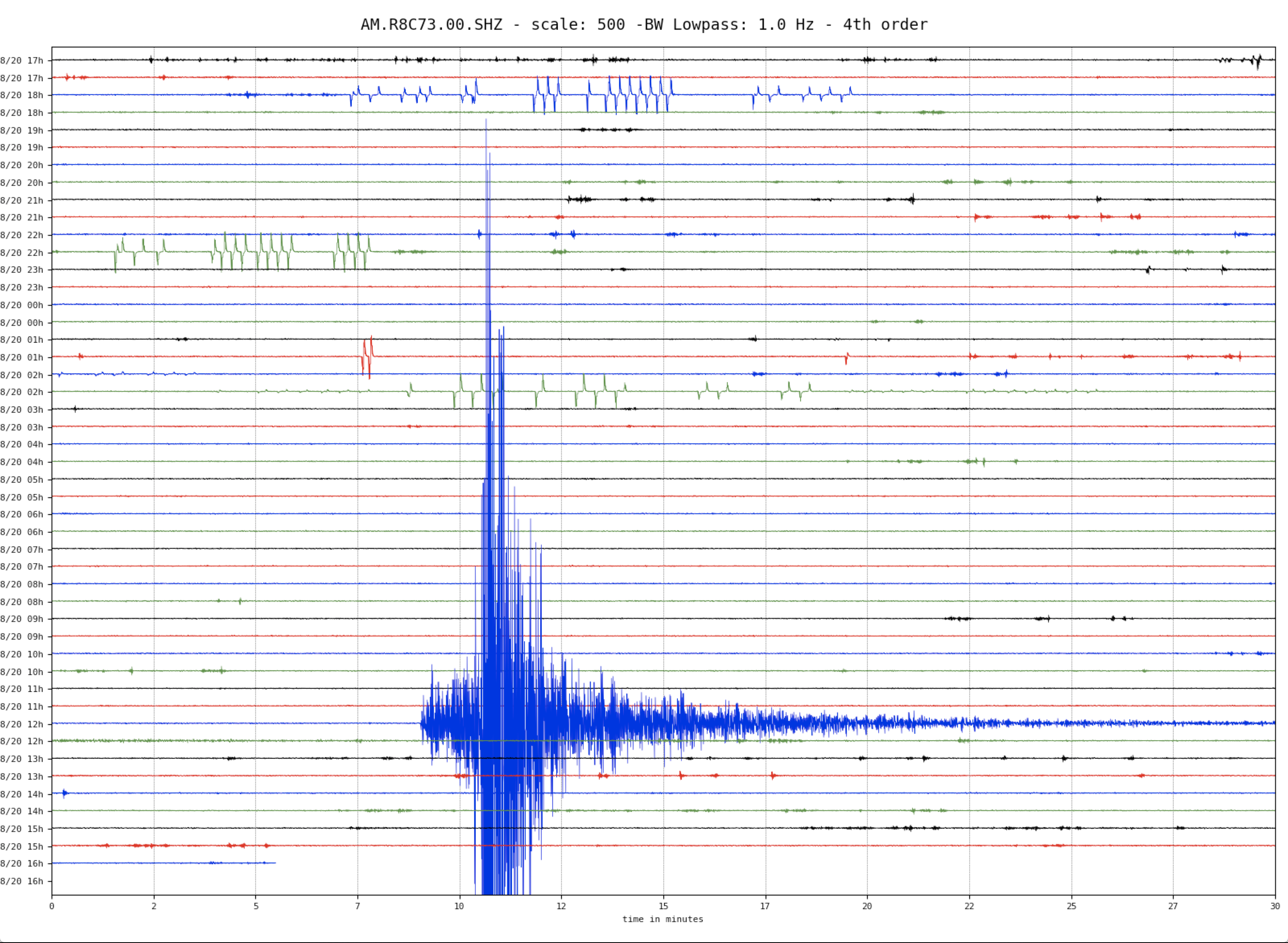
Task: Click the 'time in minutes' axis label
Action: pos(663,919)
